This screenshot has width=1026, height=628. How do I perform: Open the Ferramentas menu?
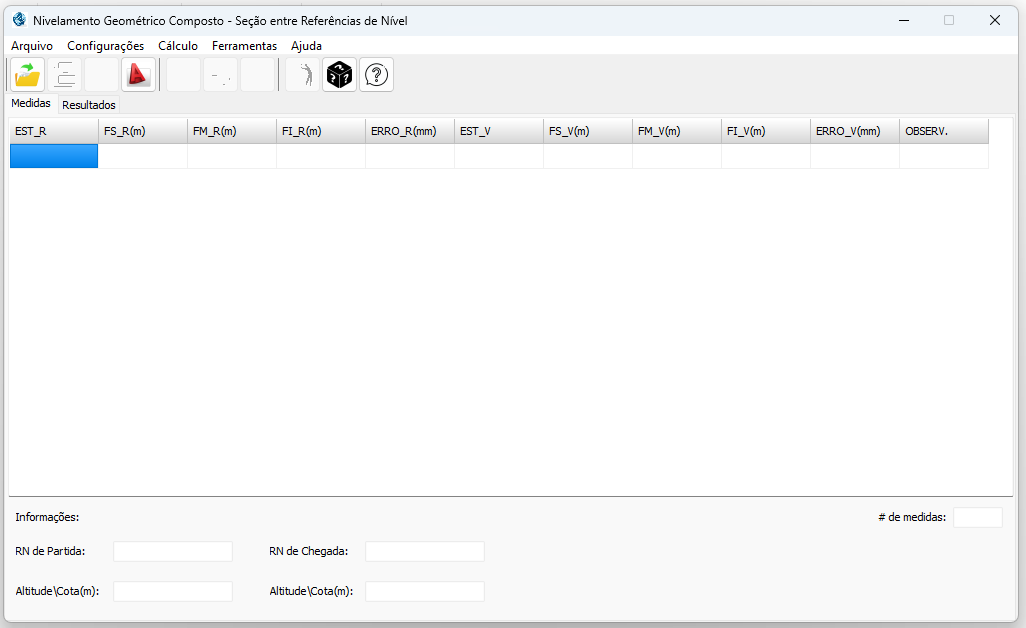[x=244, y=45]
